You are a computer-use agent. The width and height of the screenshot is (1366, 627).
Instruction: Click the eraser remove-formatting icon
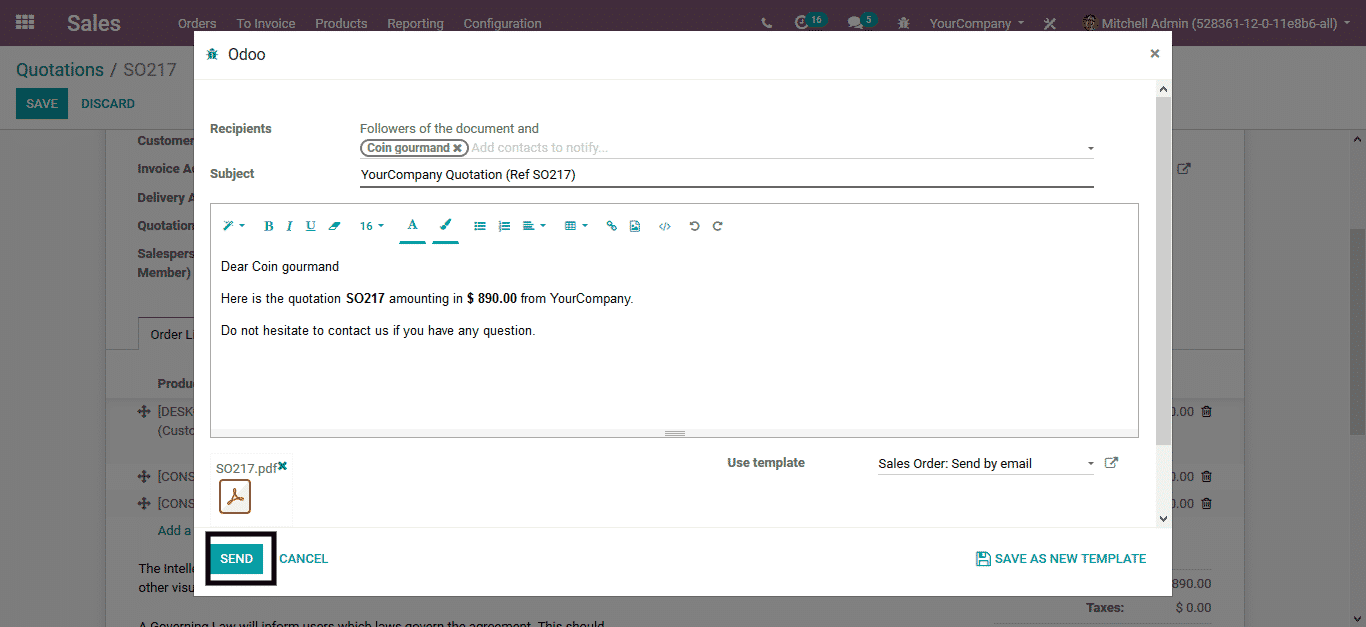click(335, 226)
